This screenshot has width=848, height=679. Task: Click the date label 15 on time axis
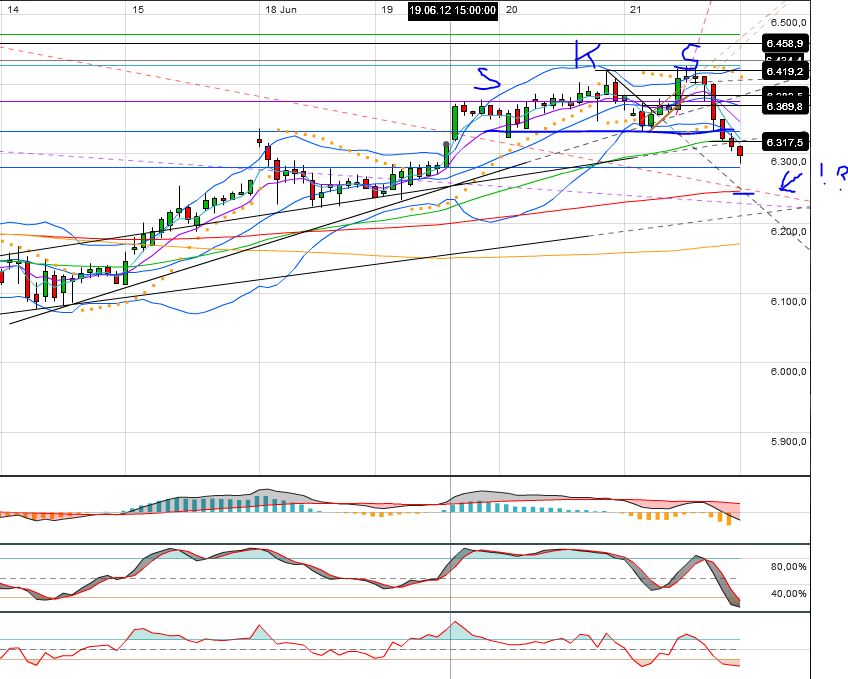click(138, 10)
